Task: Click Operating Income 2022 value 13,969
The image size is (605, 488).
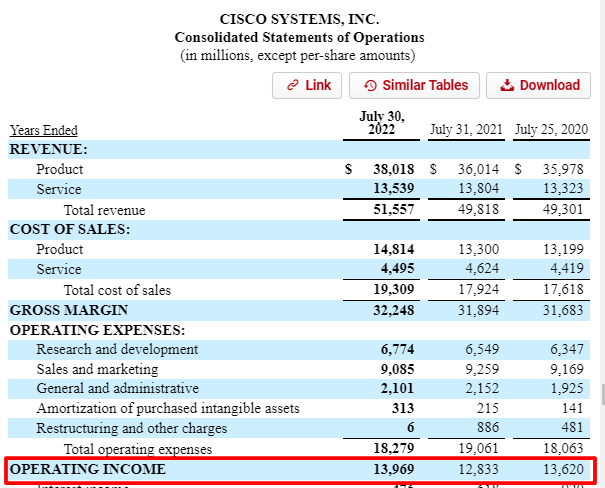Action: coord(393,469)
